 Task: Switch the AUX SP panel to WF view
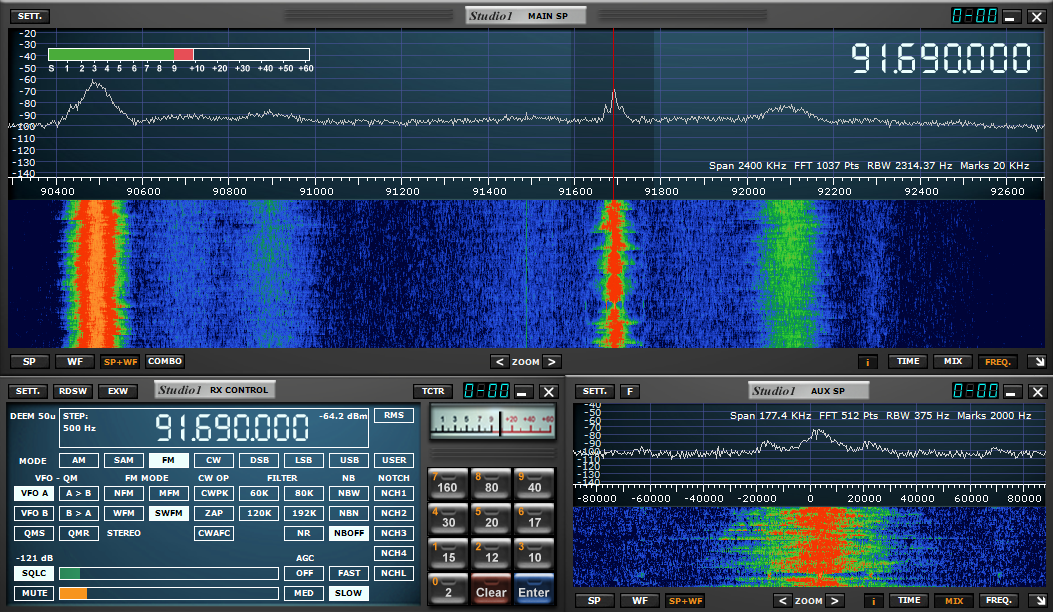pos(640,600)
